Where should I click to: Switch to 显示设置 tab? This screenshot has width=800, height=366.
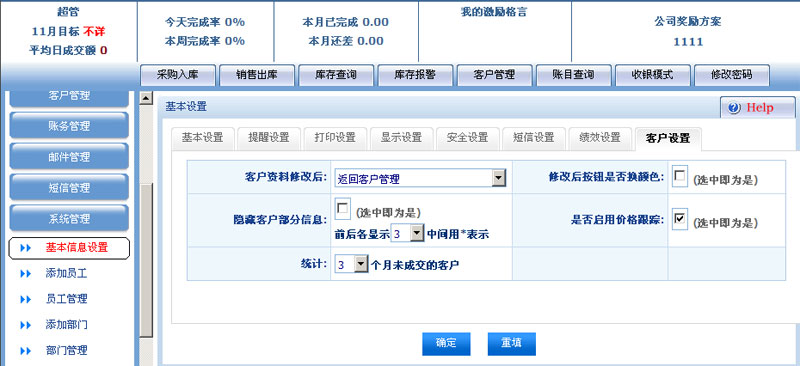click(x=402, y=137)
